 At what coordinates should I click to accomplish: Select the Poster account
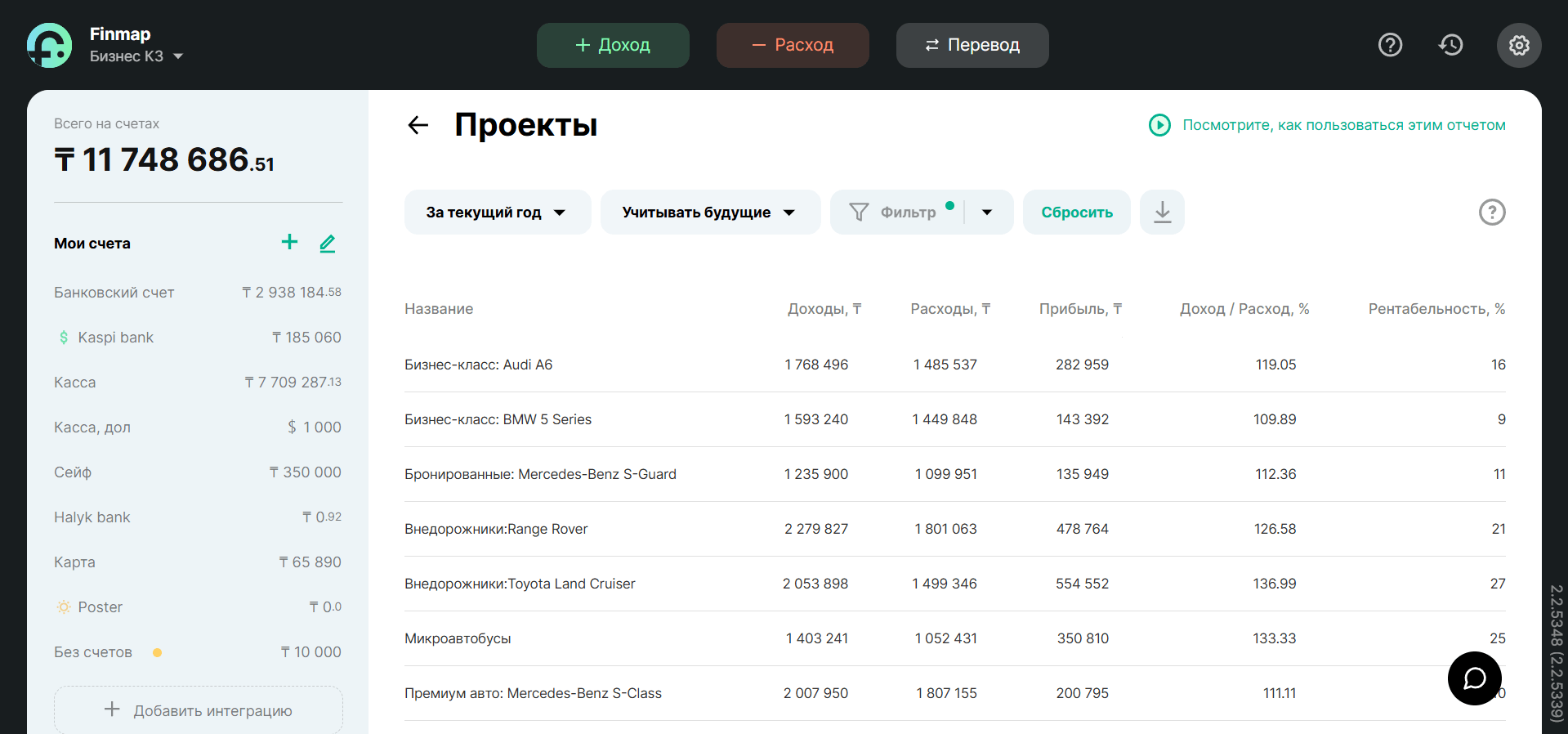coord(198,607)
